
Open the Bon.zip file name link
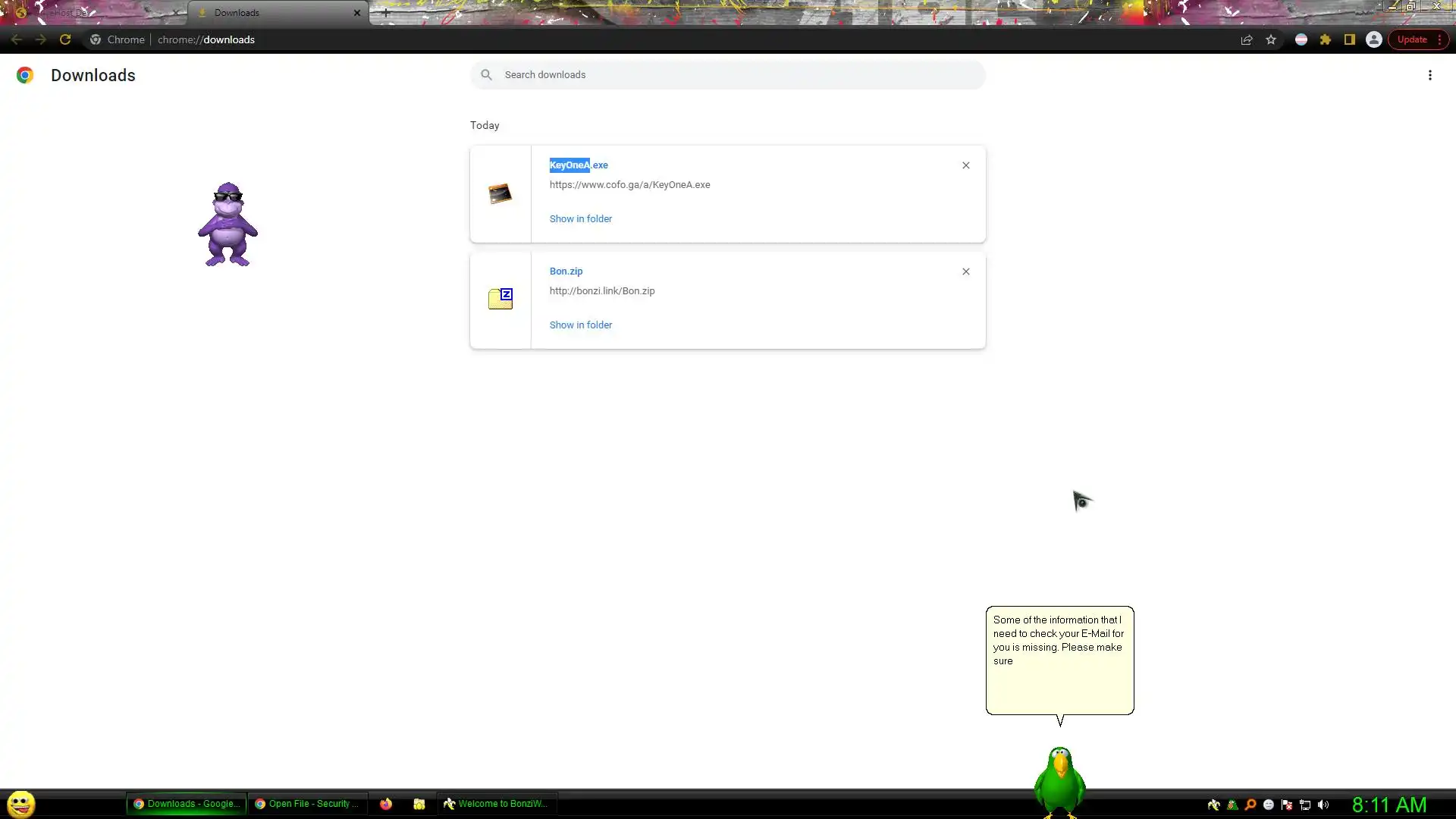(x=566, y=271)
